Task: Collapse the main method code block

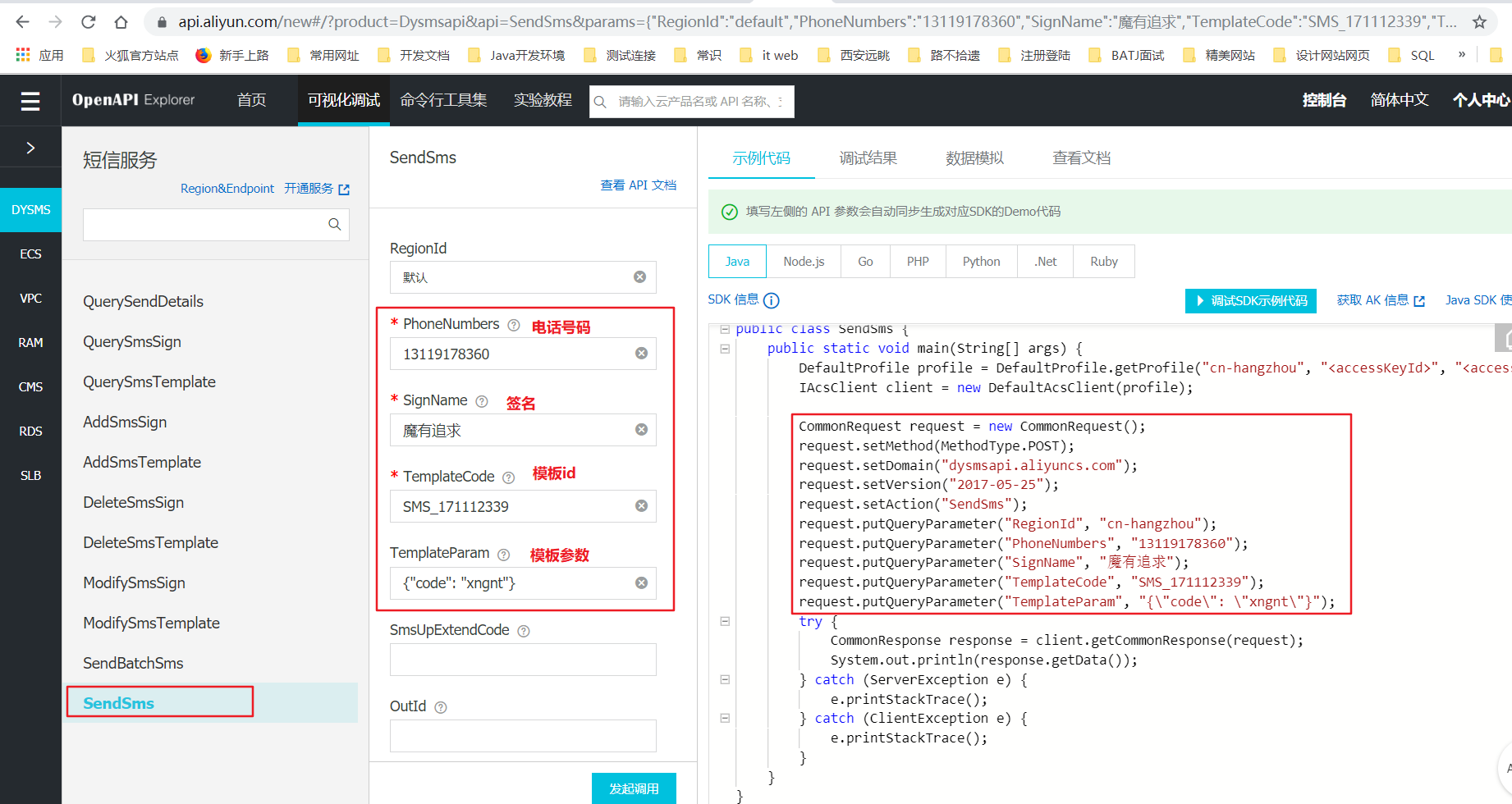Action: [725, 349]
